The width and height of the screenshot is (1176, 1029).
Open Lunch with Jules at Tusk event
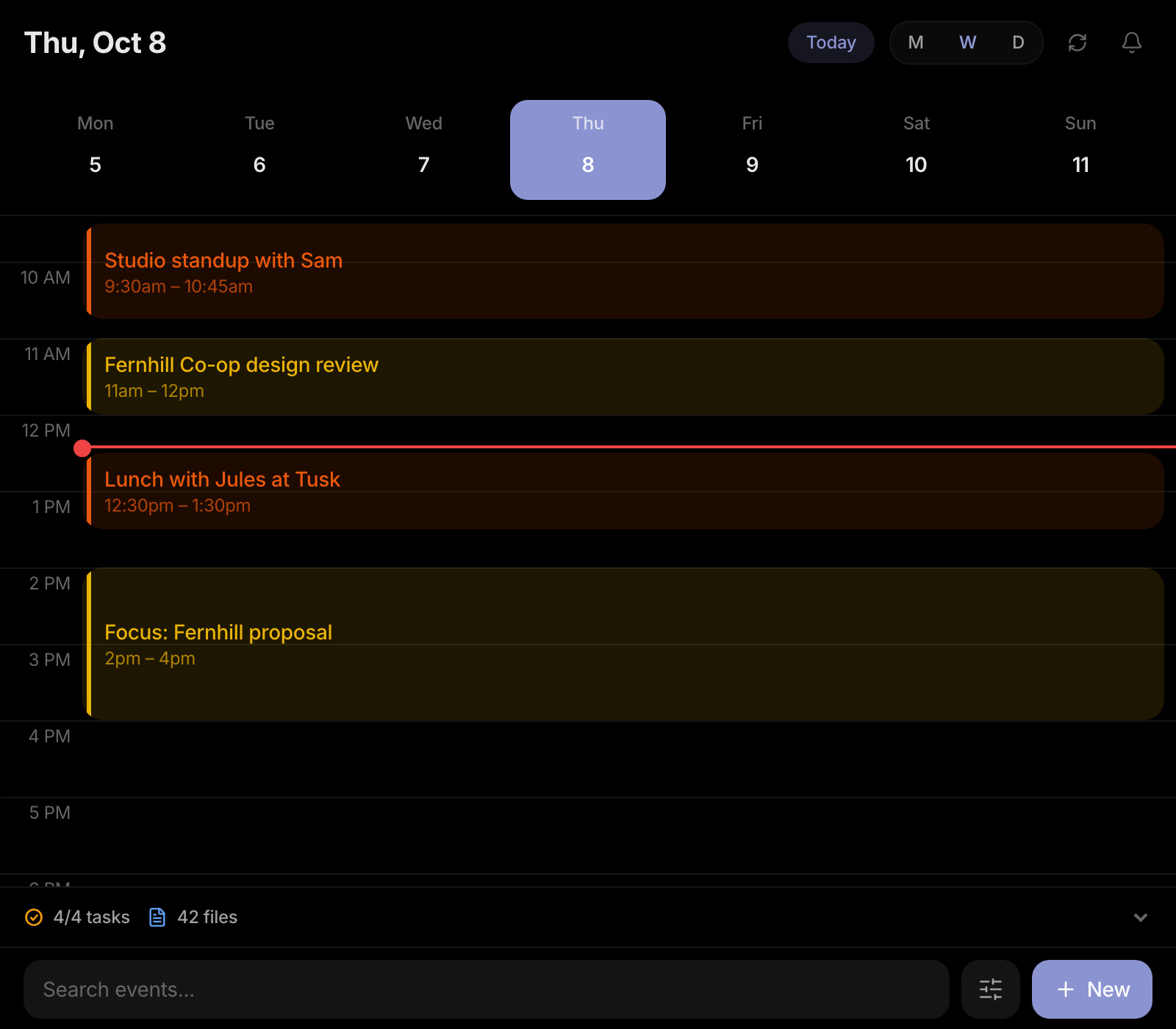625,491
